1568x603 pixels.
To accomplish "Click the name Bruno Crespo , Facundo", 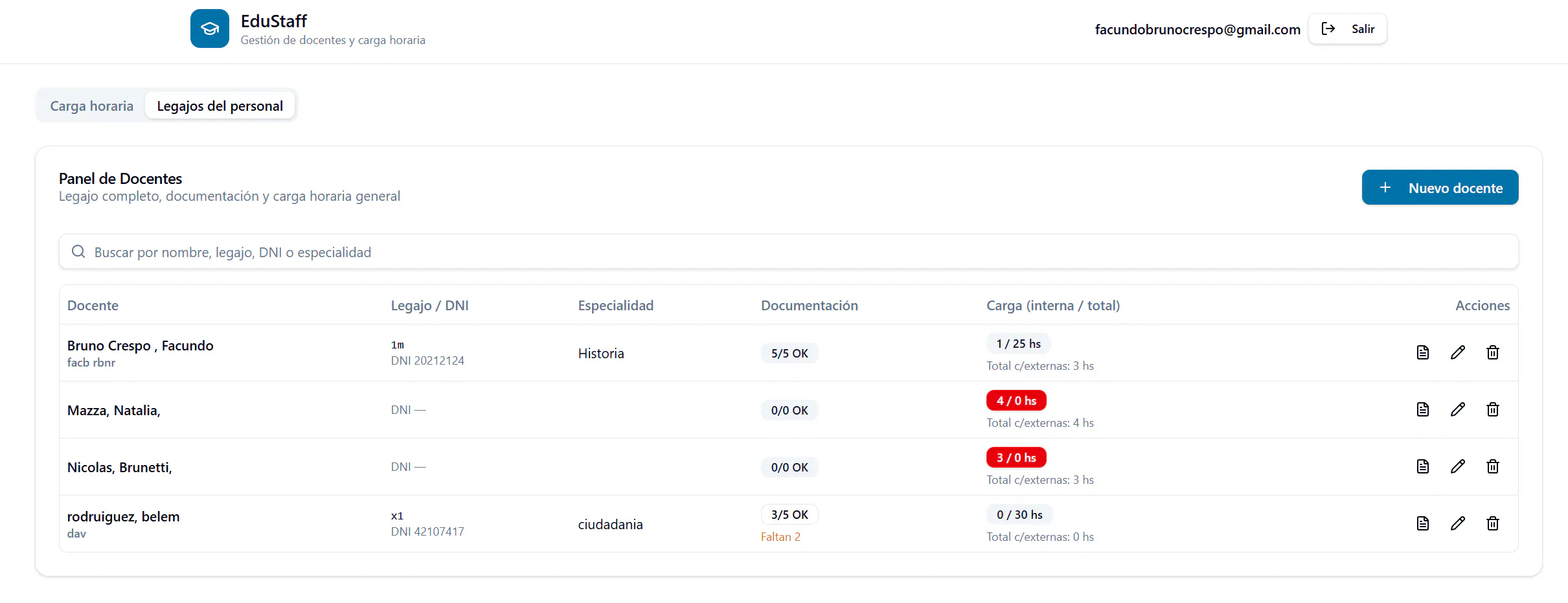I will click(x=140, y=345).
